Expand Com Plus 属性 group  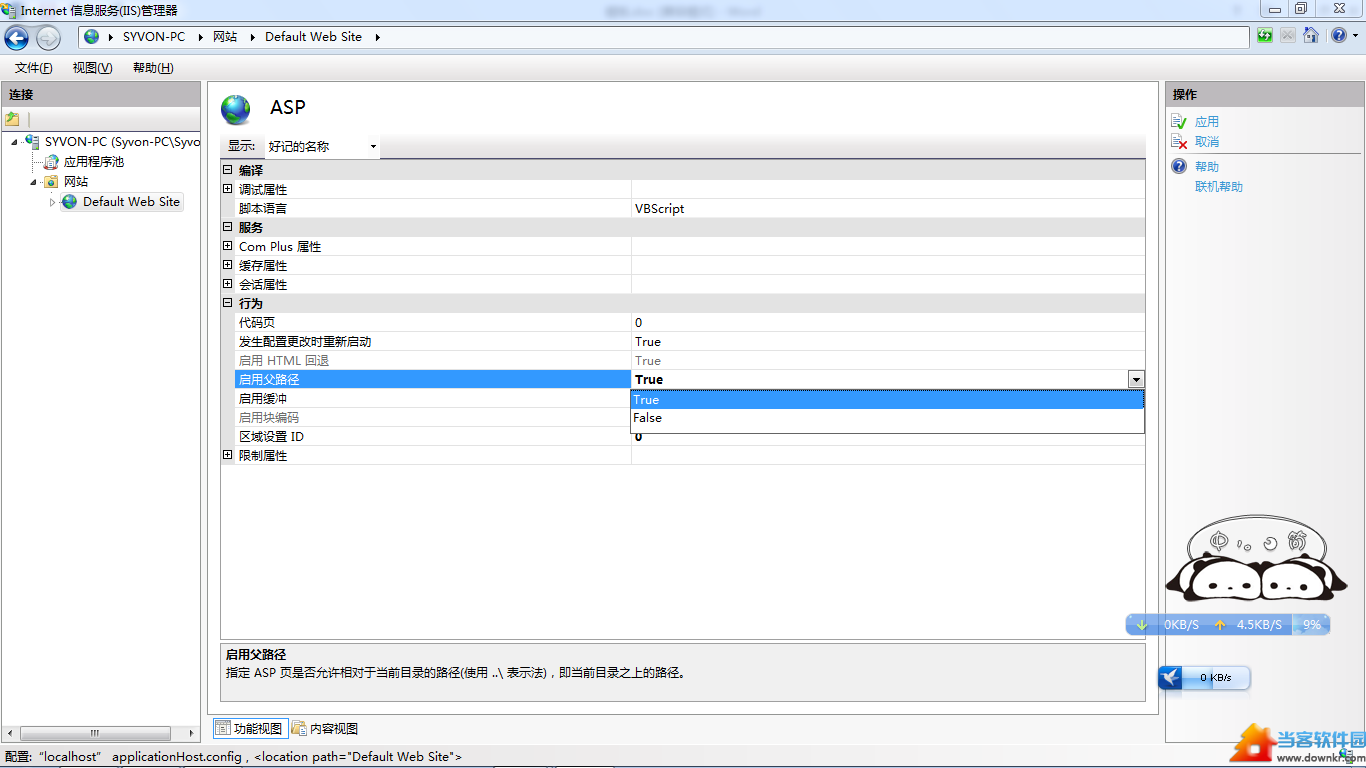tap(227, 246)
